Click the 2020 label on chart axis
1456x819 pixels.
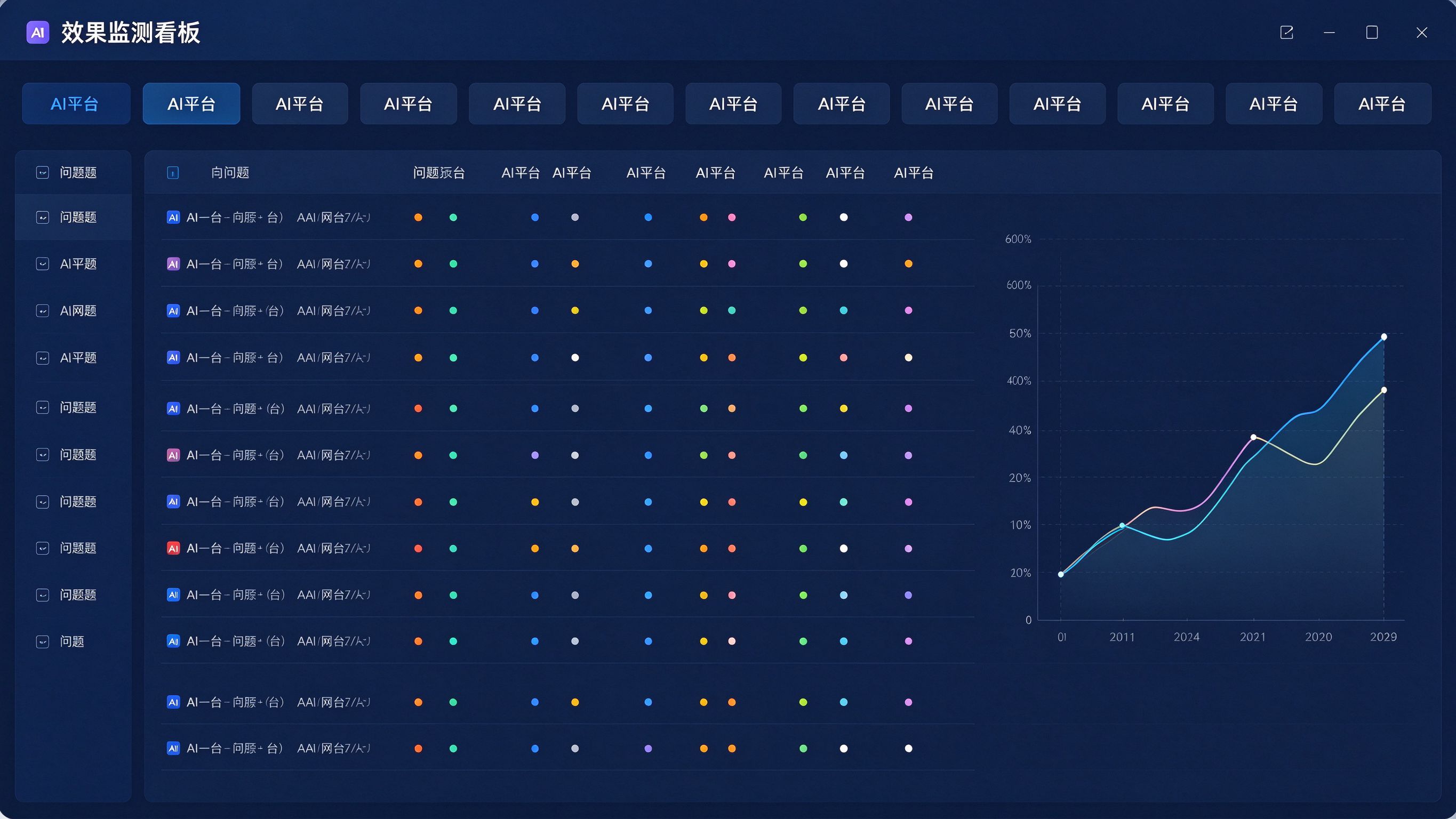(1318, 637)
